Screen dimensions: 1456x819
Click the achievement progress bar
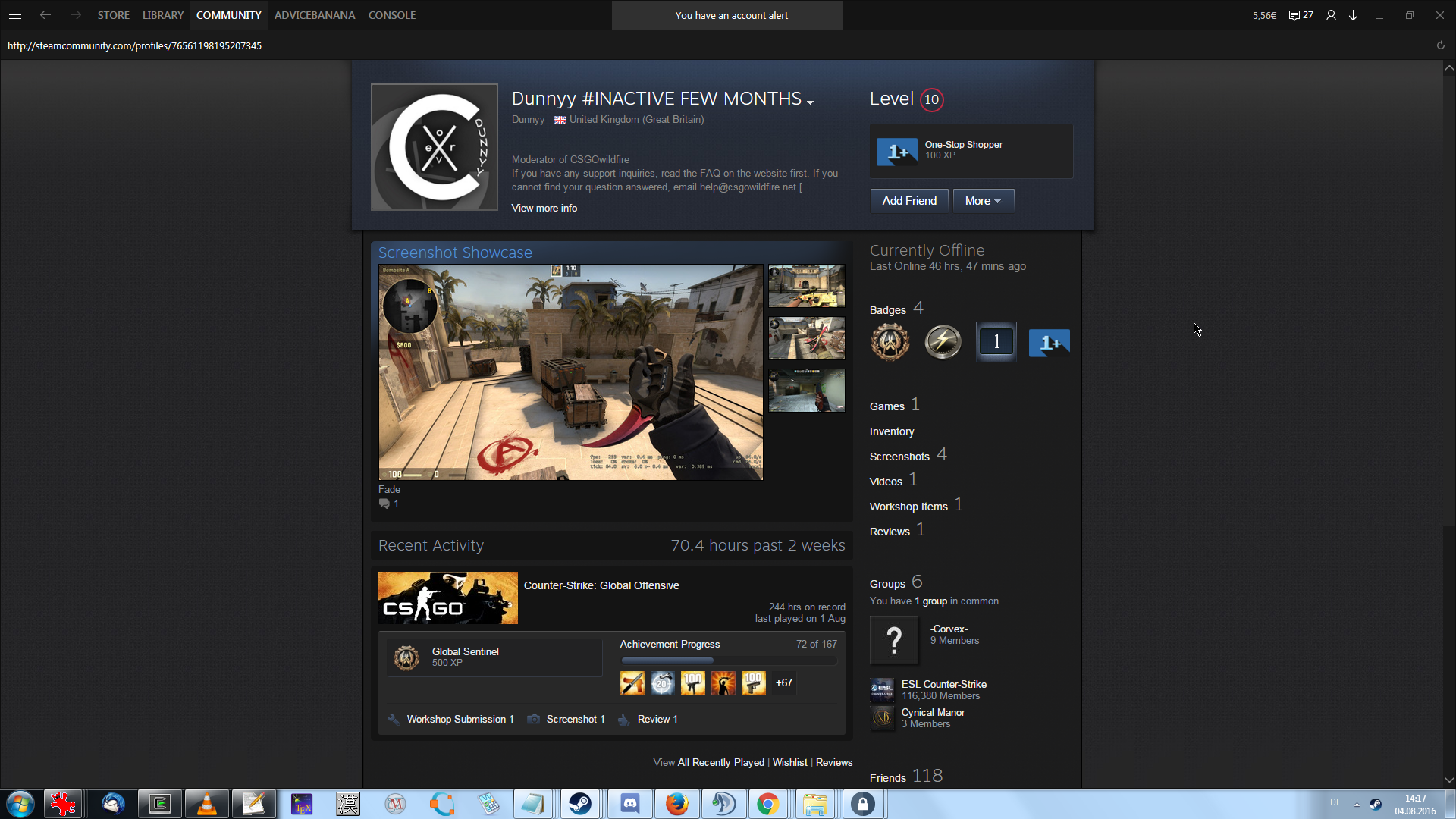tap(728, 661)
